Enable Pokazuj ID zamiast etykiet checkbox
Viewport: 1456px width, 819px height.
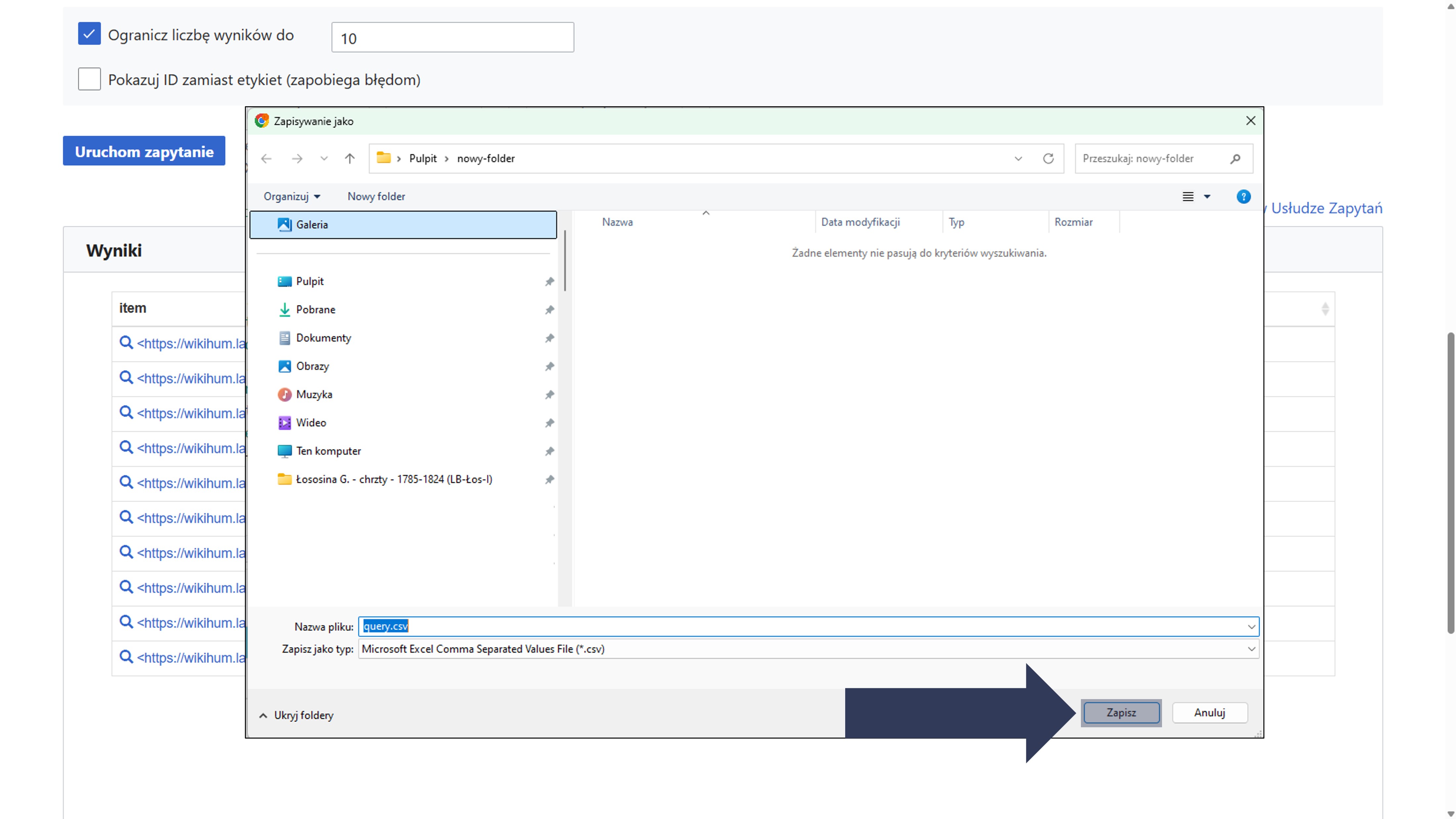(89, 79)
